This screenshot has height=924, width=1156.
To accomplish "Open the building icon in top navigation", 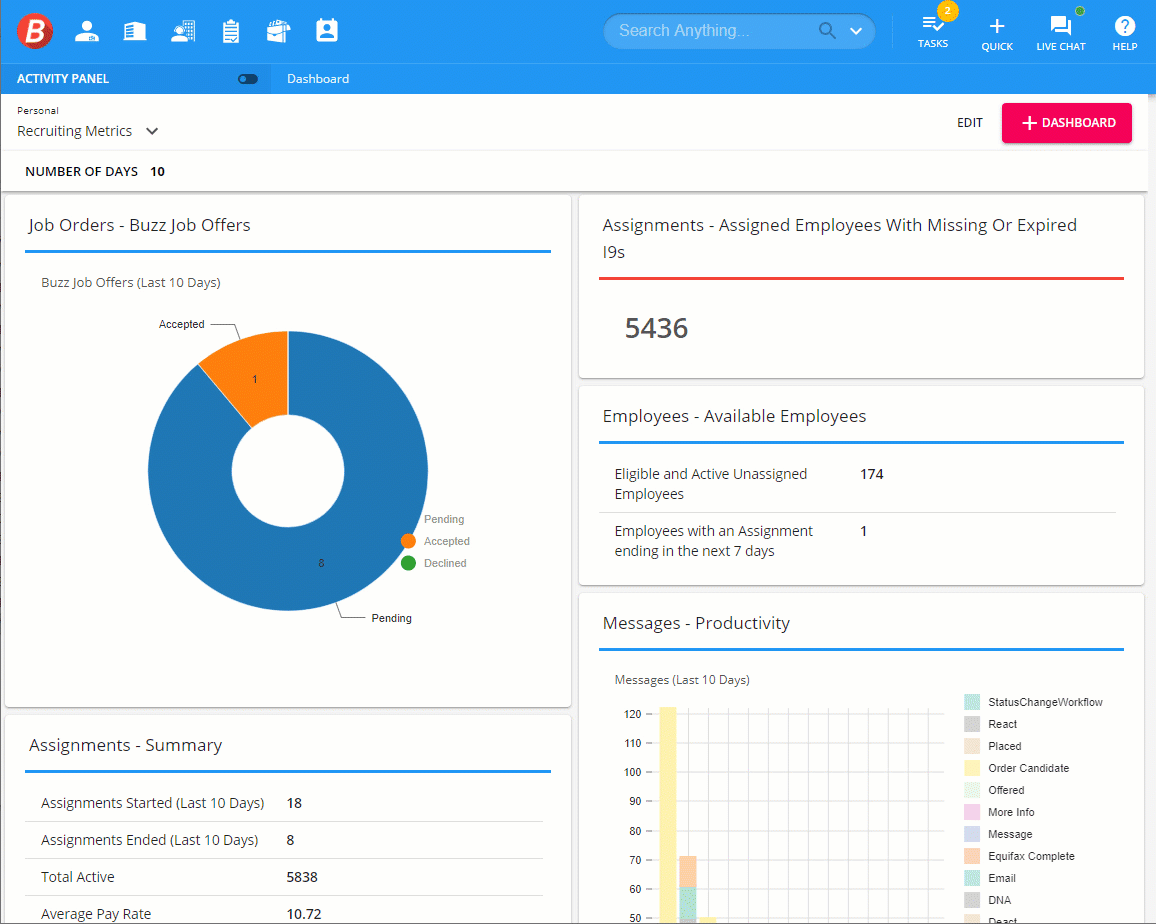I will (135, 31).
